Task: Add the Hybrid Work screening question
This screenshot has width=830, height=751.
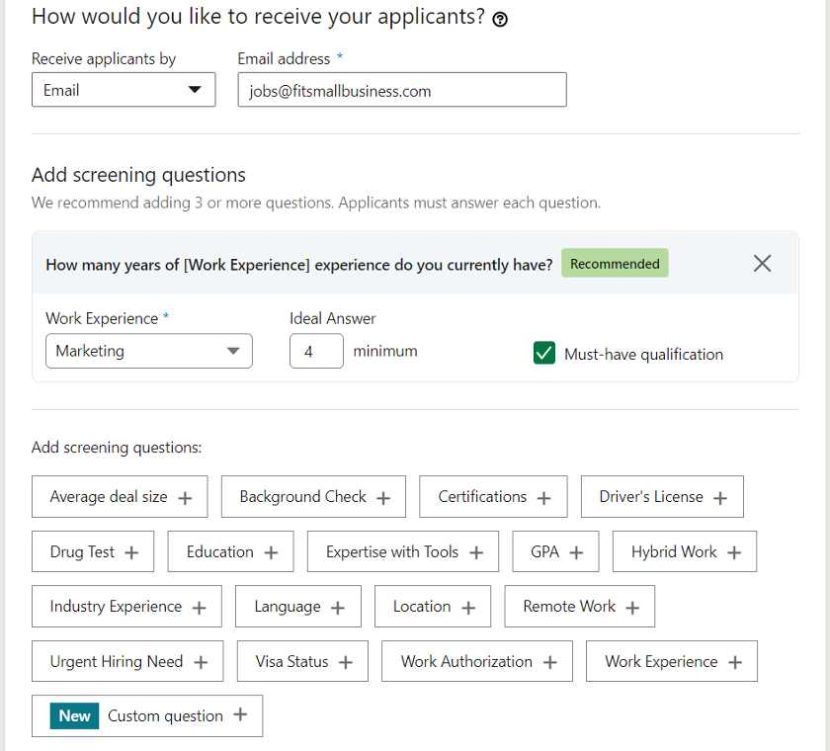Action: tap(684, 551)
